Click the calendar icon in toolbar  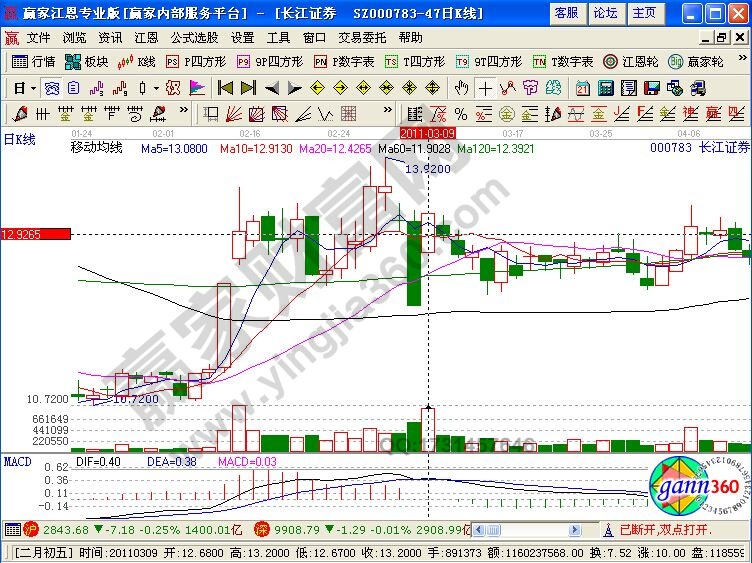581,87
